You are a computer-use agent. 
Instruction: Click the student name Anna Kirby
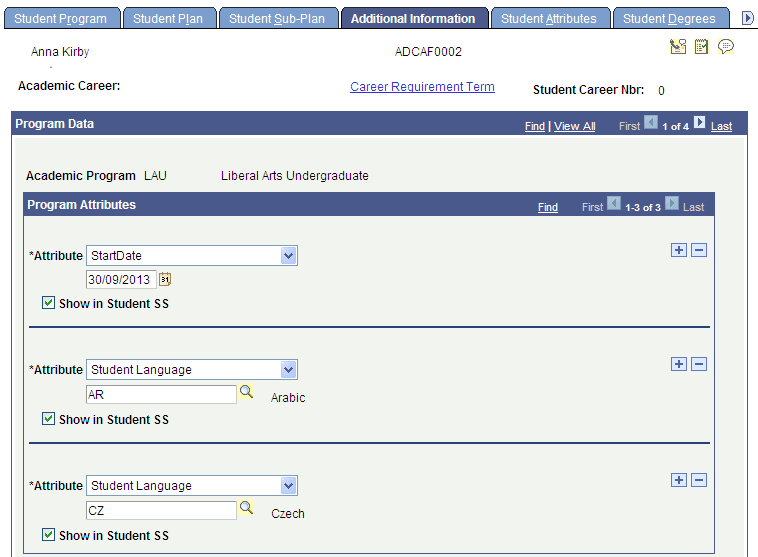click(60, 52)
